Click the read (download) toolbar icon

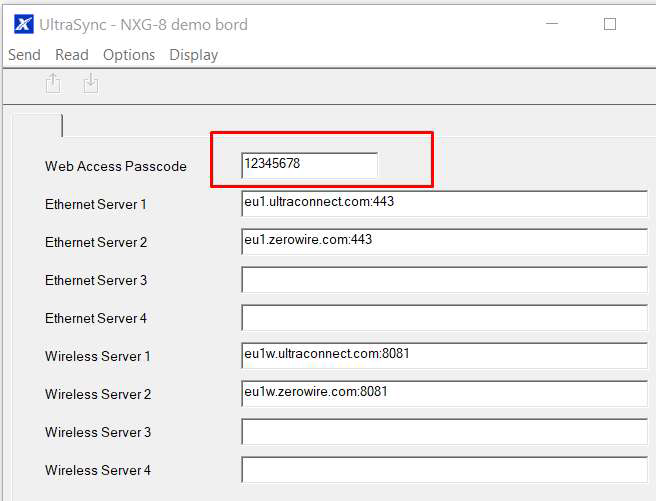tap(91, 84)
